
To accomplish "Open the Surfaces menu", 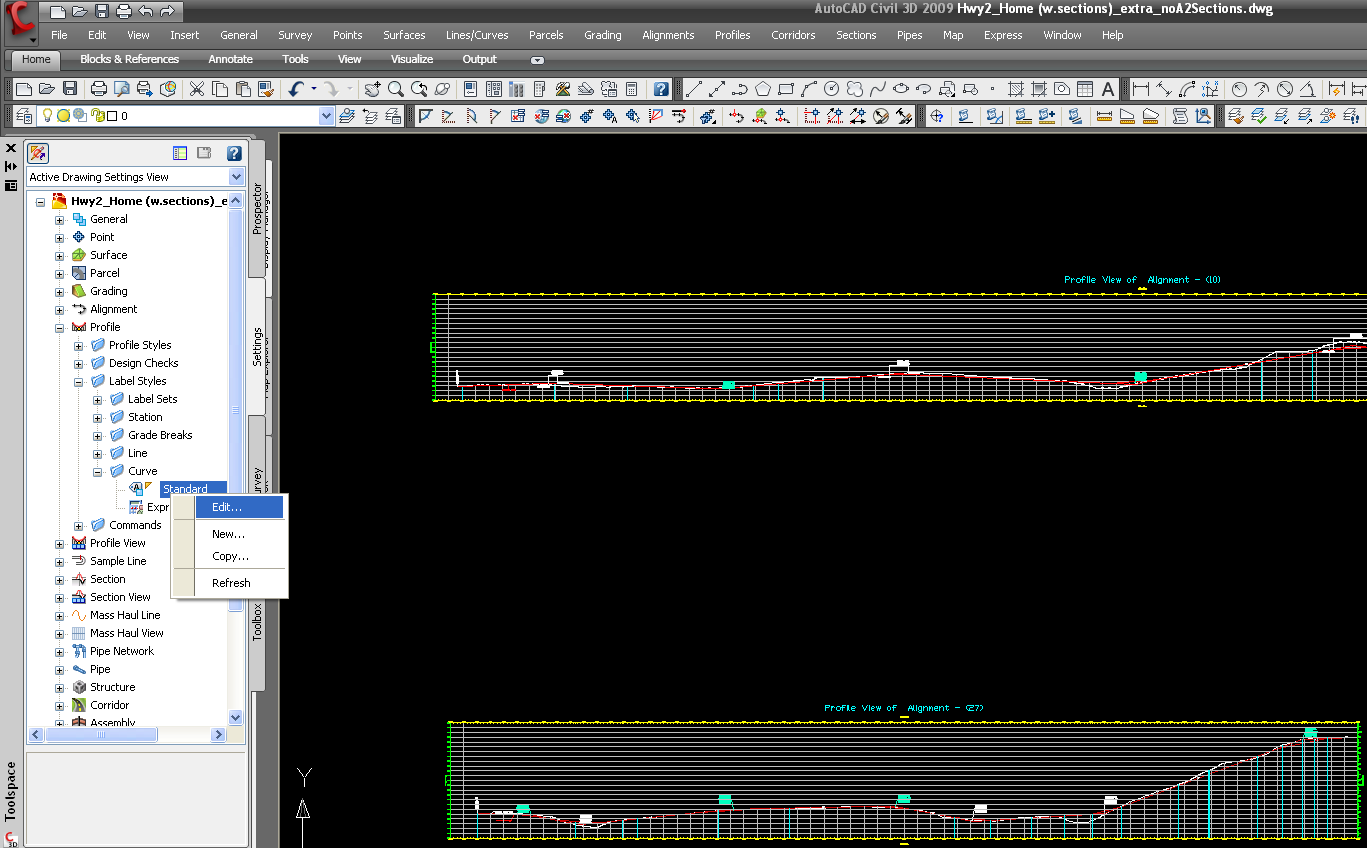I will tap(404, 35).
